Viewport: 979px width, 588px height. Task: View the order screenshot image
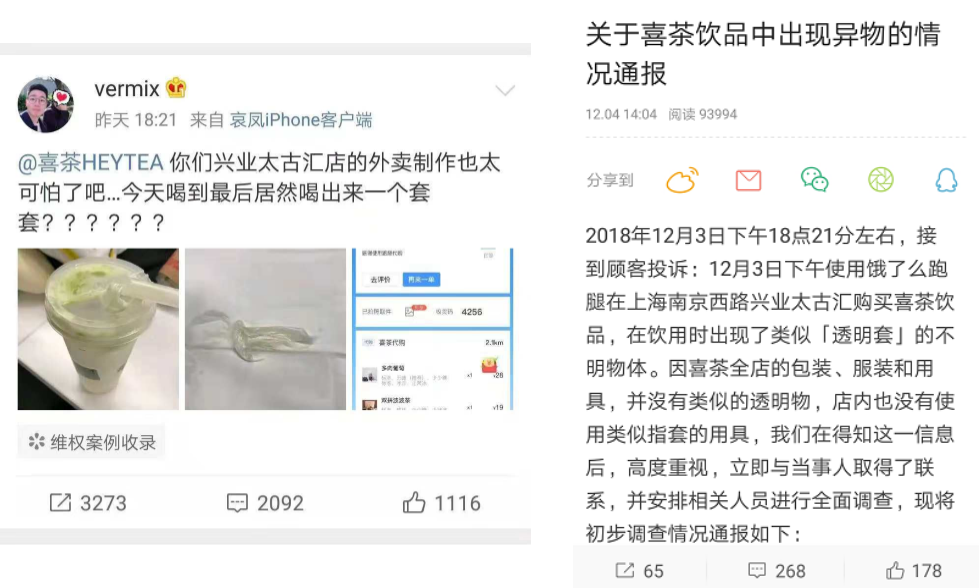pos(433,329)
